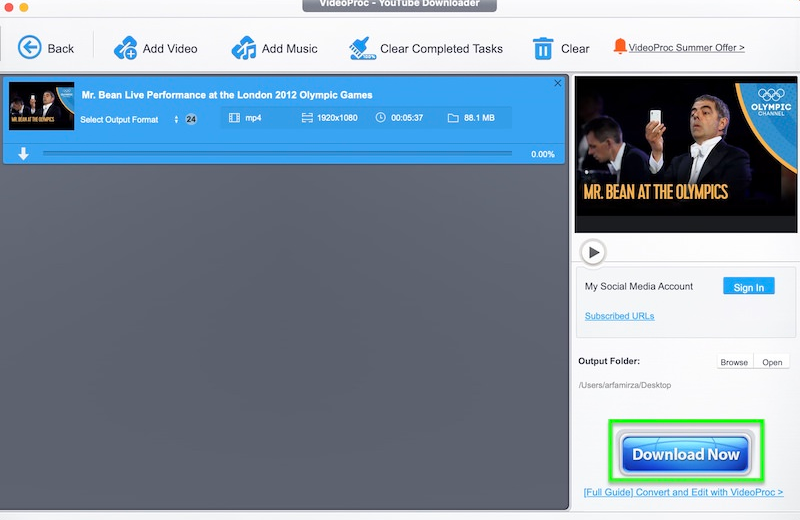Open the Select Output Format dropdown
This screenshot has height=520, width=800.
pyautogui.click(x=129, y=119)
